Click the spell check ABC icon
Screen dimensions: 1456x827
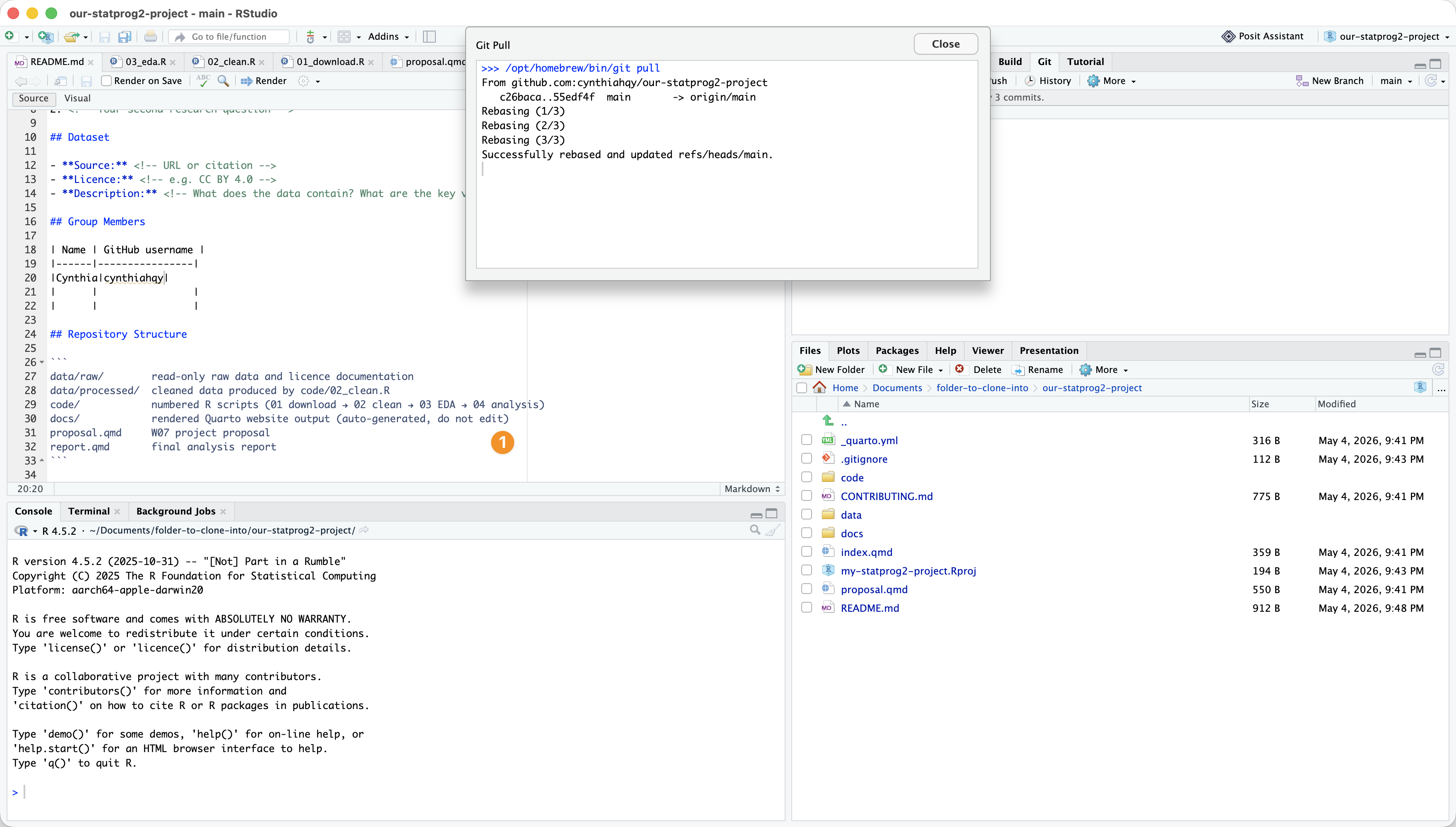pos(203,81)
